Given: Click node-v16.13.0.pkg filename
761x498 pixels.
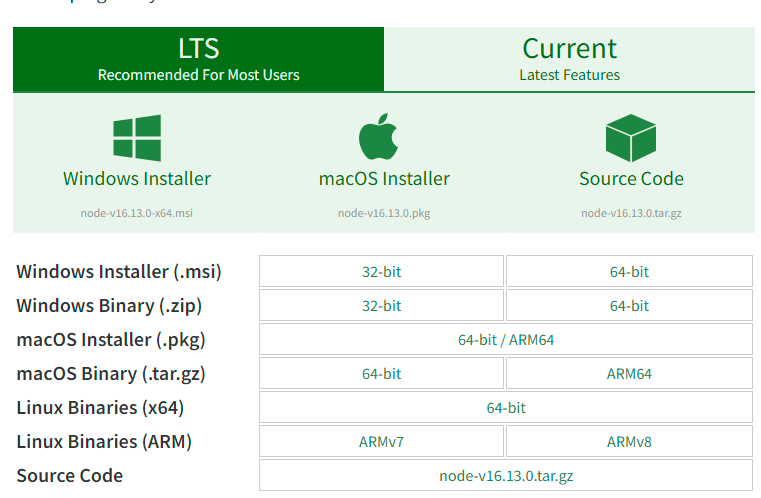Looking at the screenshot, I should (384, 213).
